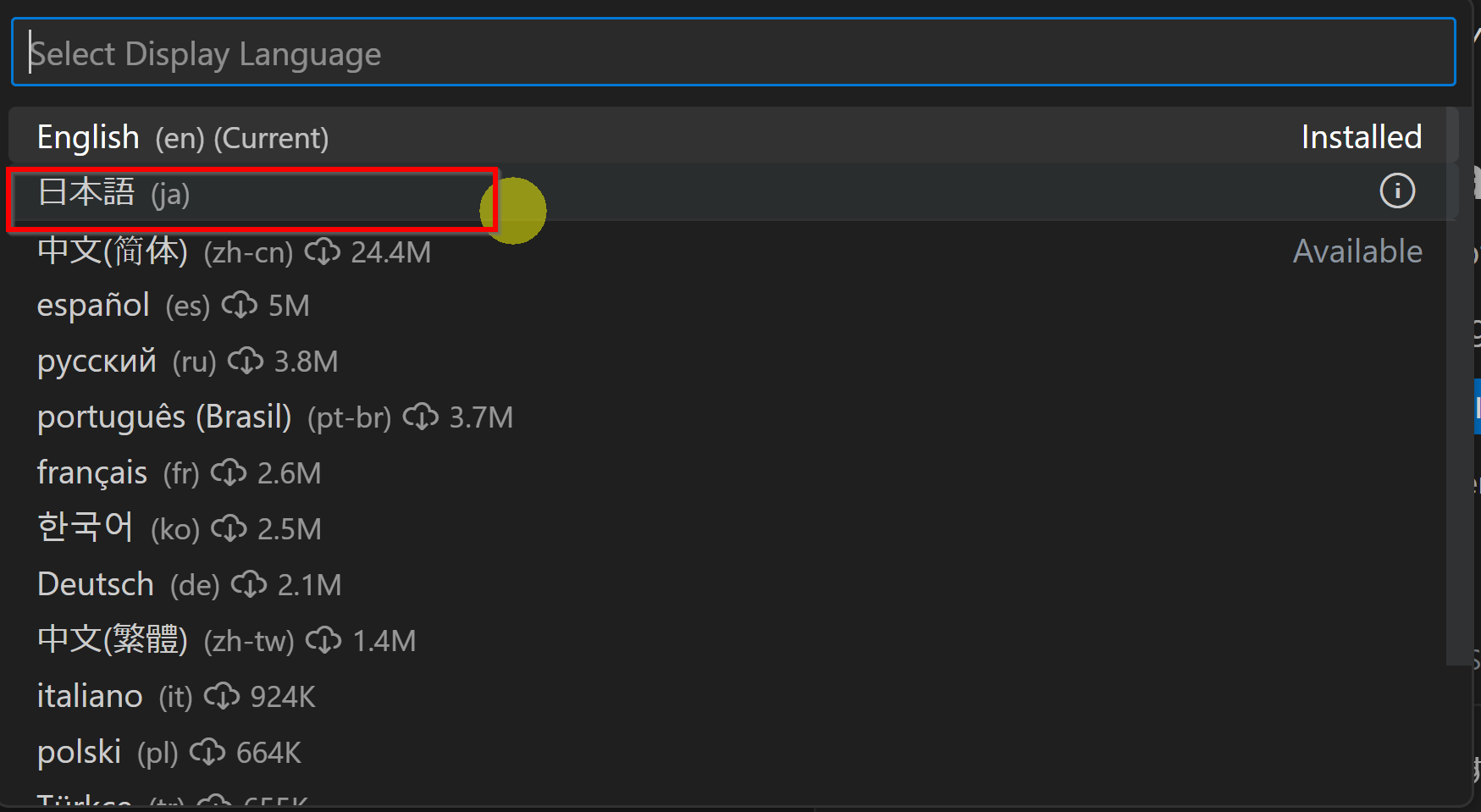Image resolution: width=1481 pixels, height=812 pixels.
Task: Click the cloud download icon next to 한국어
Action: tap(229, 529)
